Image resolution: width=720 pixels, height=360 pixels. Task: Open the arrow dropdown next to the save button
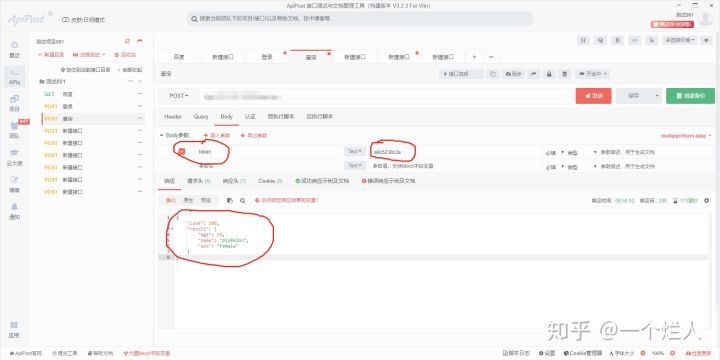click(657, 96)
